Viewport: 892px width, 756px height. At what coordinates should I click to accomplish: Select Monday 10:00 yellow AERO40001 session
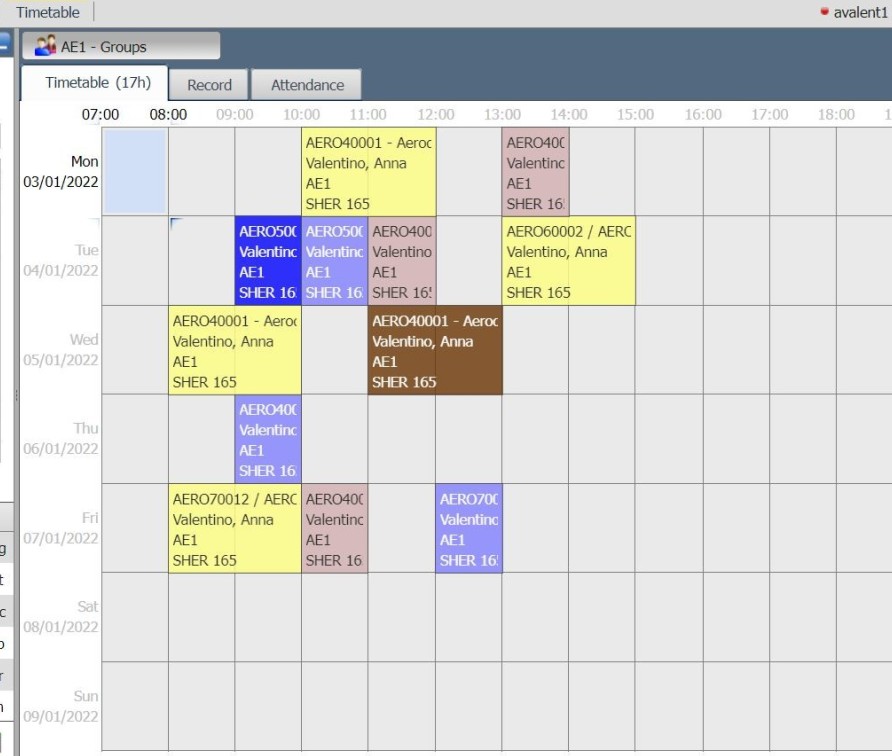[x=368, y=172]
